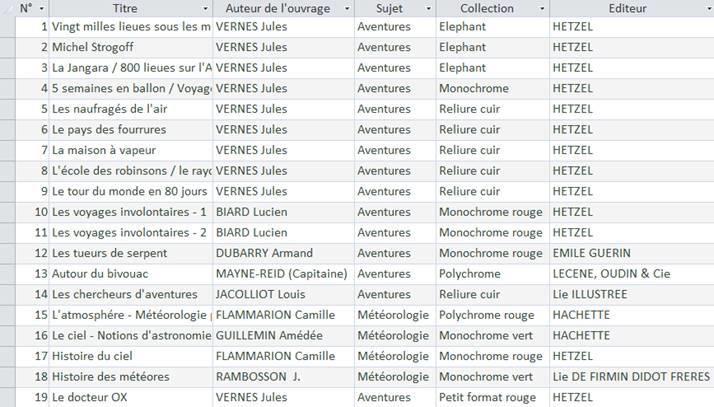Select author cell 'GUILLEMIN Amédée'
The image size is (714, 407).
pos(284,336)
